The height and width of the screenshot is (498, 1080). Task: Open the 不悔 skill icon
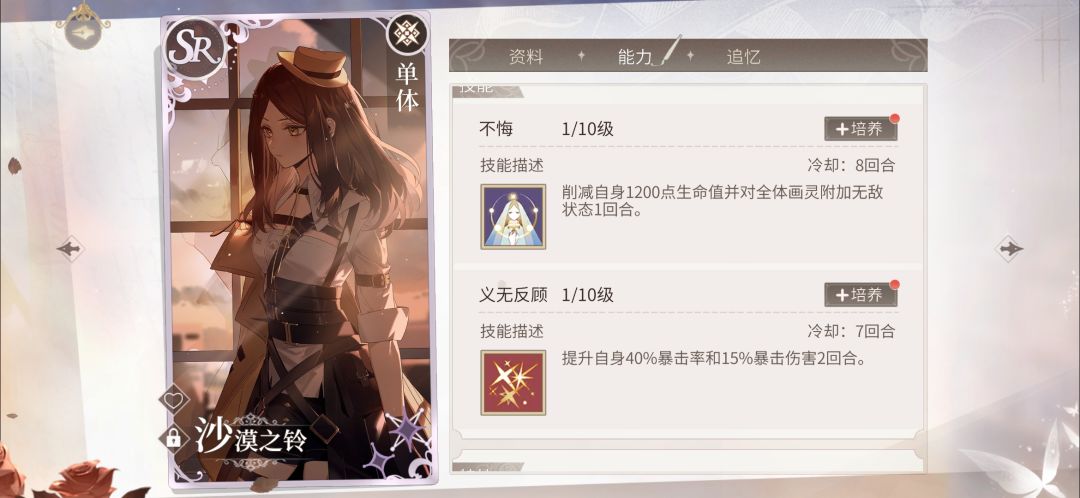(x=513, y=216)
